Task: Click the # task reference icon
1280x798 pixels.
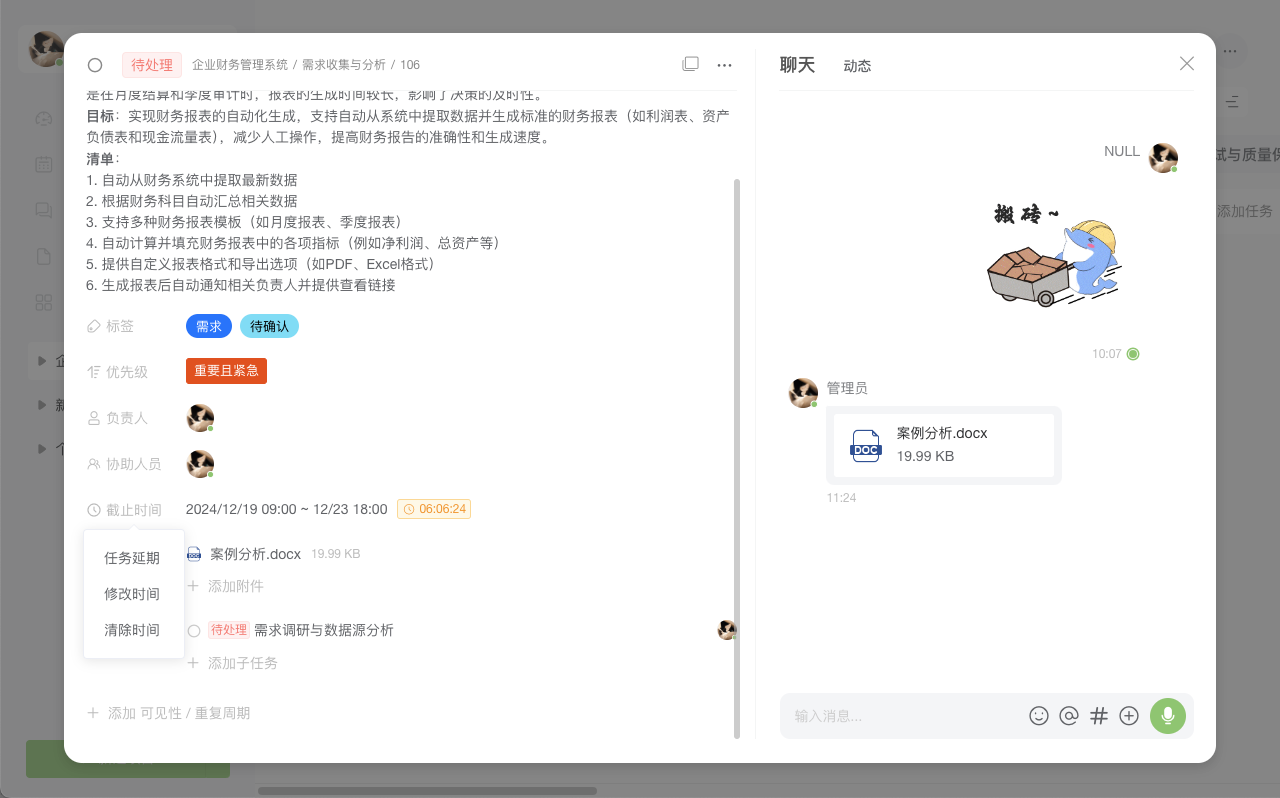Action: (x=1099, y=716)
